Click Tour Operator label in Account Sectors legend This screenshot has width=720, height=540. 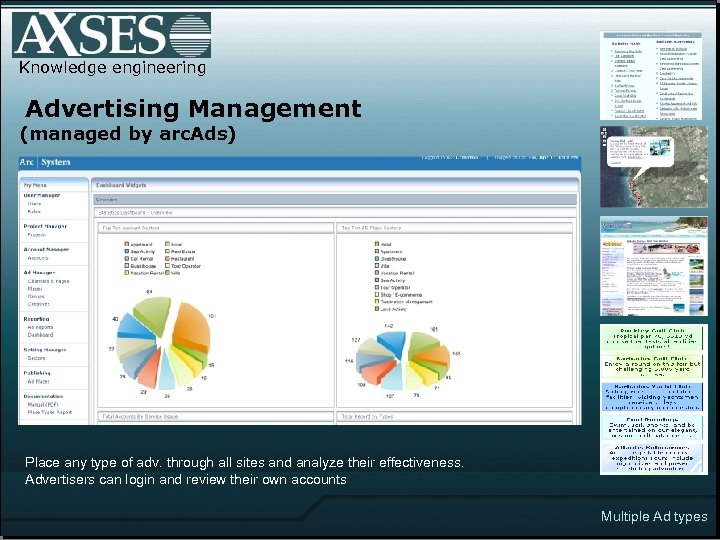[186, 266]
